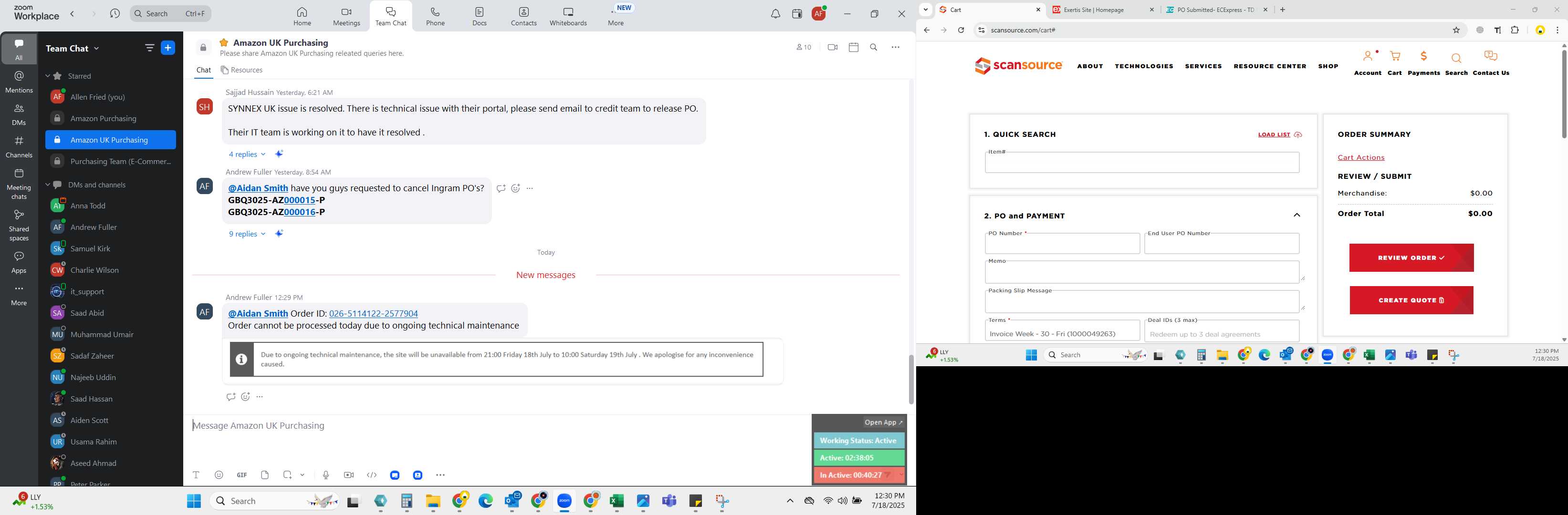Screen dimensions: 1568x515
Task: Expand the 9 replies thread
Action: (247, 234)
